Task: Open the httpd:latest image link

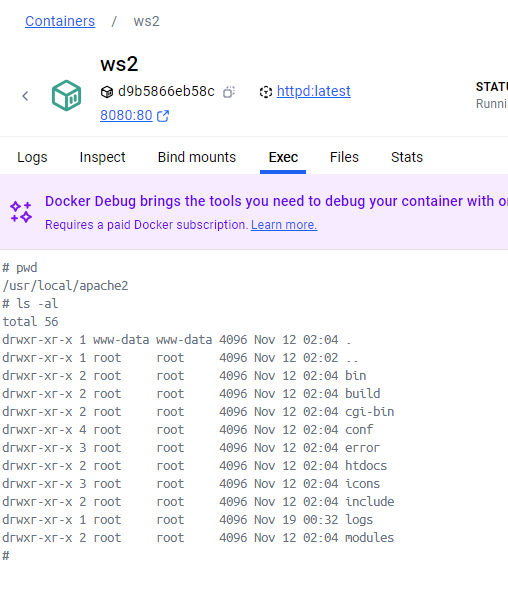Action: [314, 91]
